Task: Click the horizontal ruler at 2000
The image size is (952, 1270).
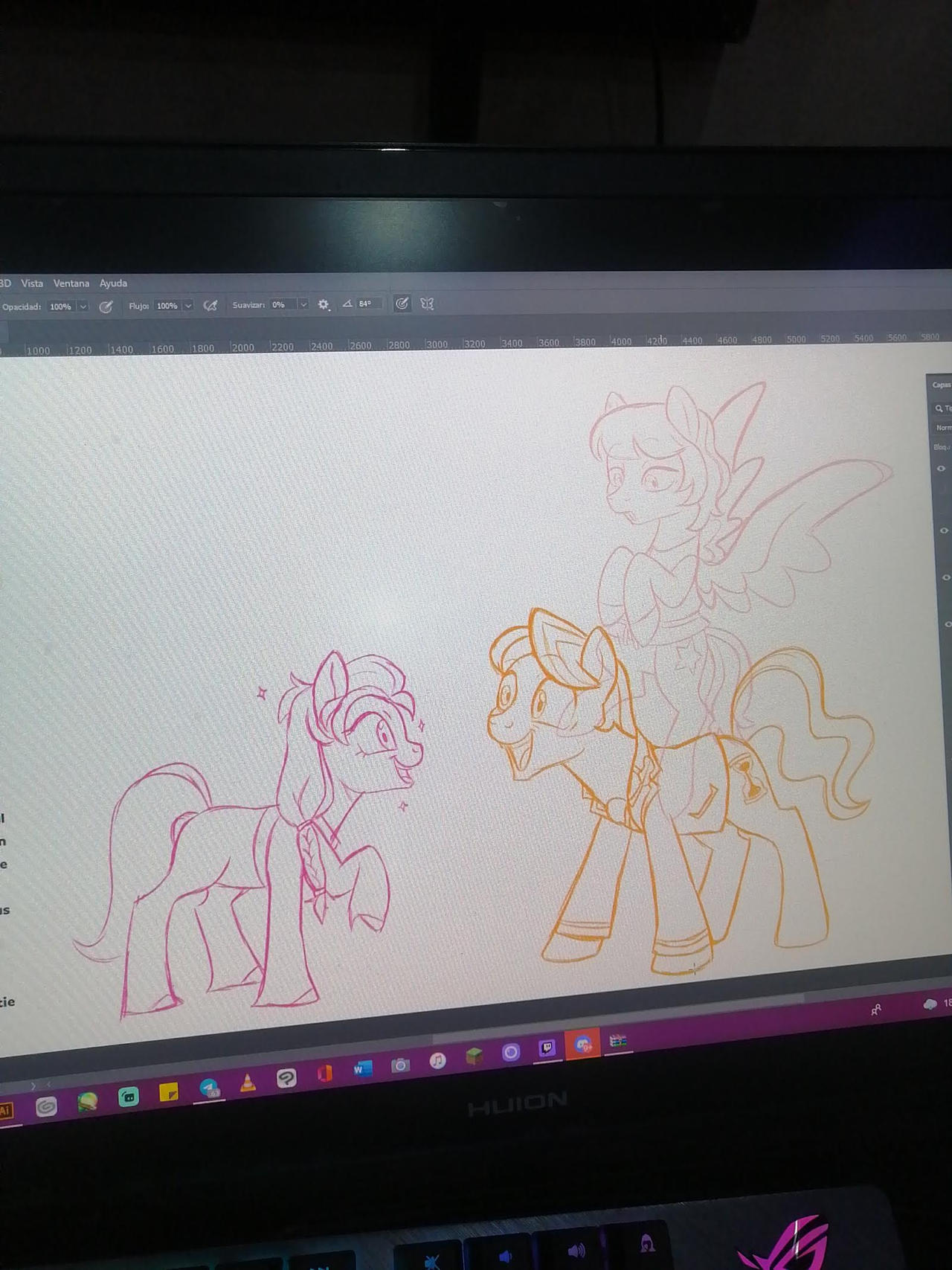Action: 242,347
